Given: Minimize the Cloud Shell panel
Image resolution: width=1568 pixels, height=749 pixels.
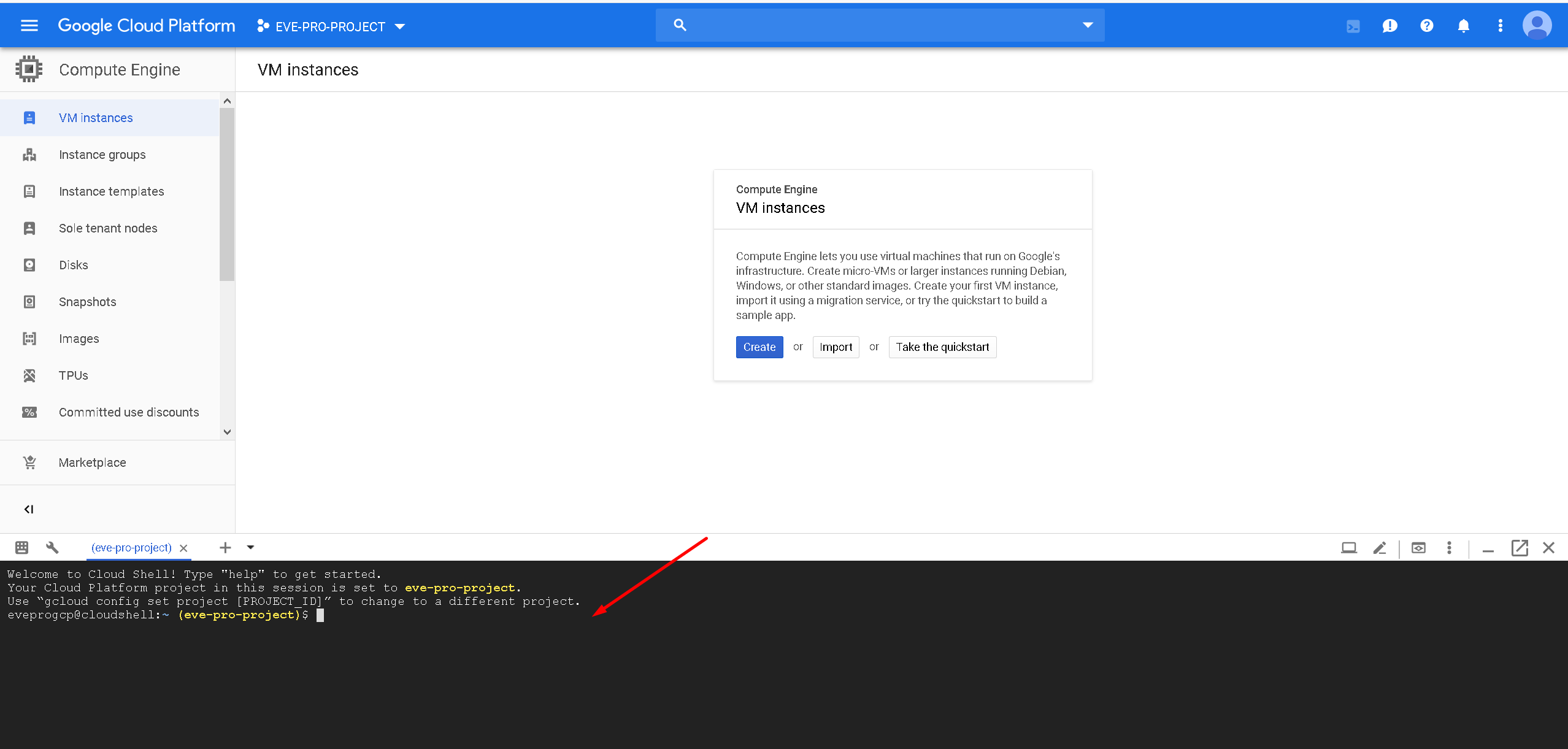Looking at the screenshot, I should coord(1488,549).
